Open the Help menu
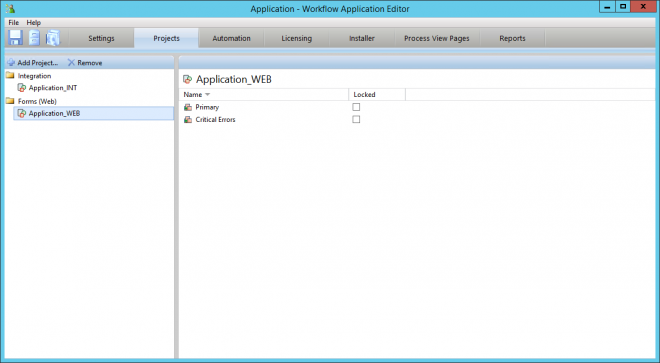The image size is (660, 363). tap(34, 22)
